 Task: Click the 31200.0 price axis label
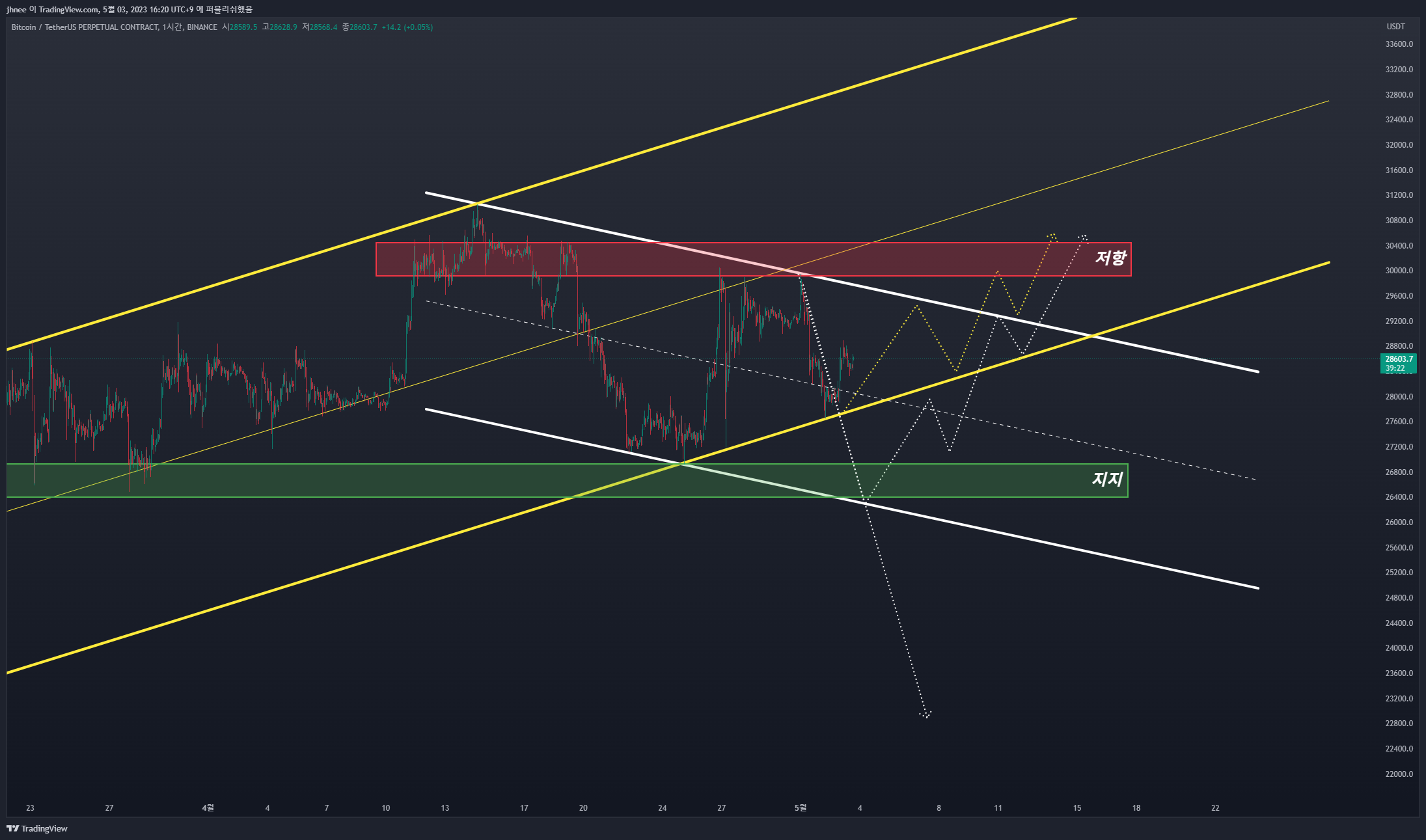1399,195
